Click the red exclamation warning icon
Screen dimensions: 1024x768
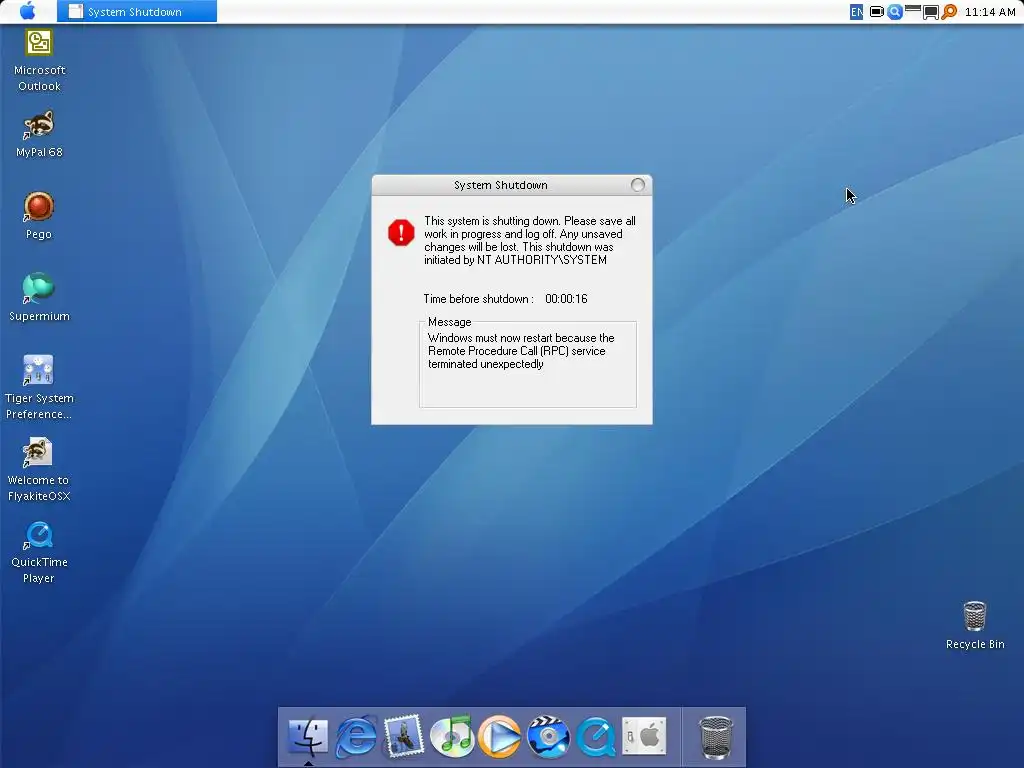pos(401,232)
